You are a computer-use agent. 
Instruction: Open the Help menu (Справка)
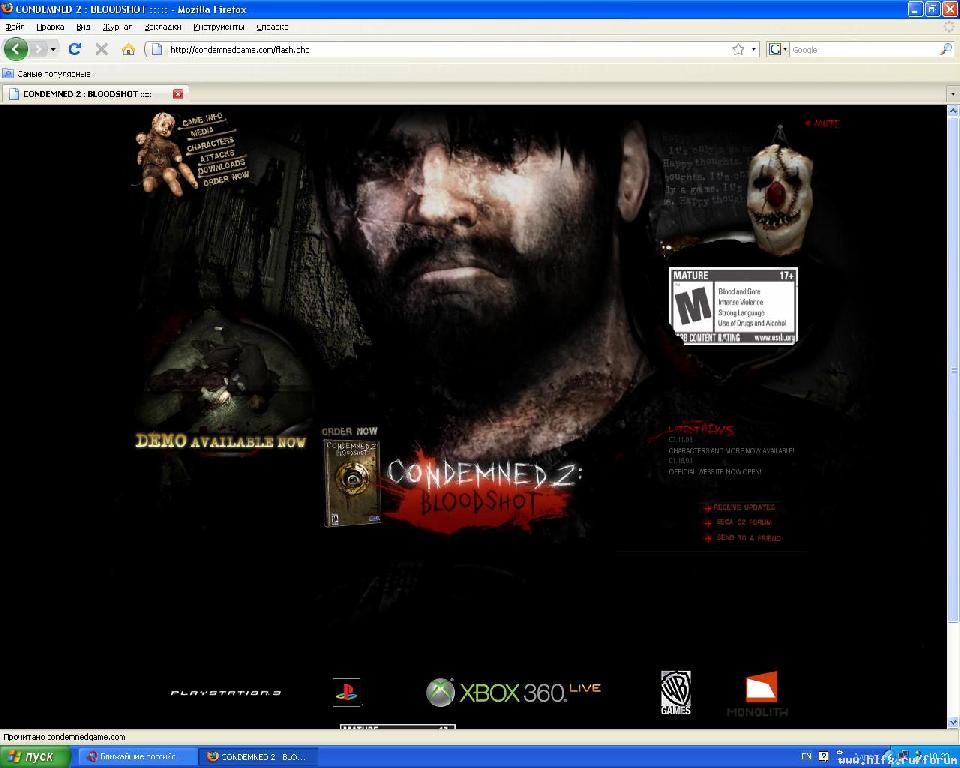click(x=272, y=27)
